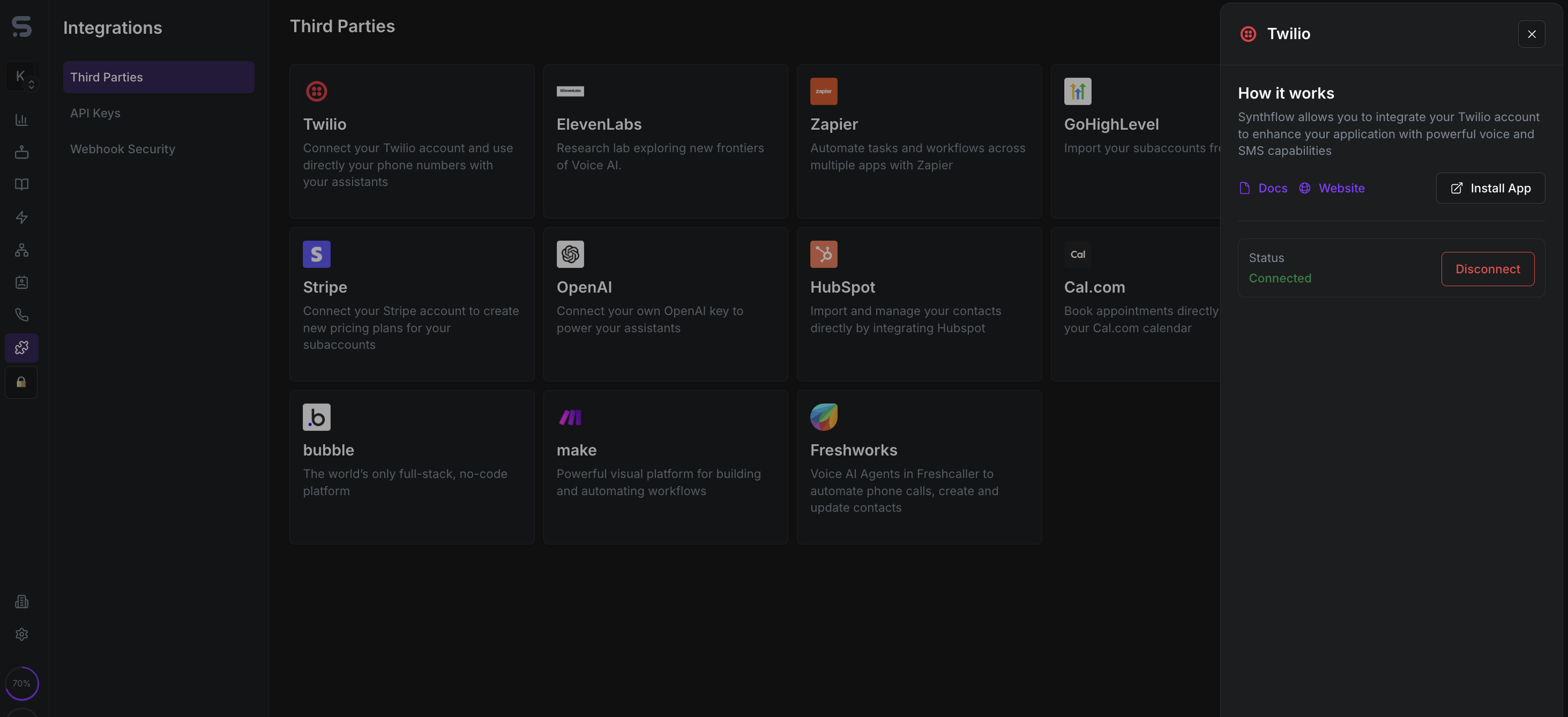Click the Install App button

[x=1490, y=188]
